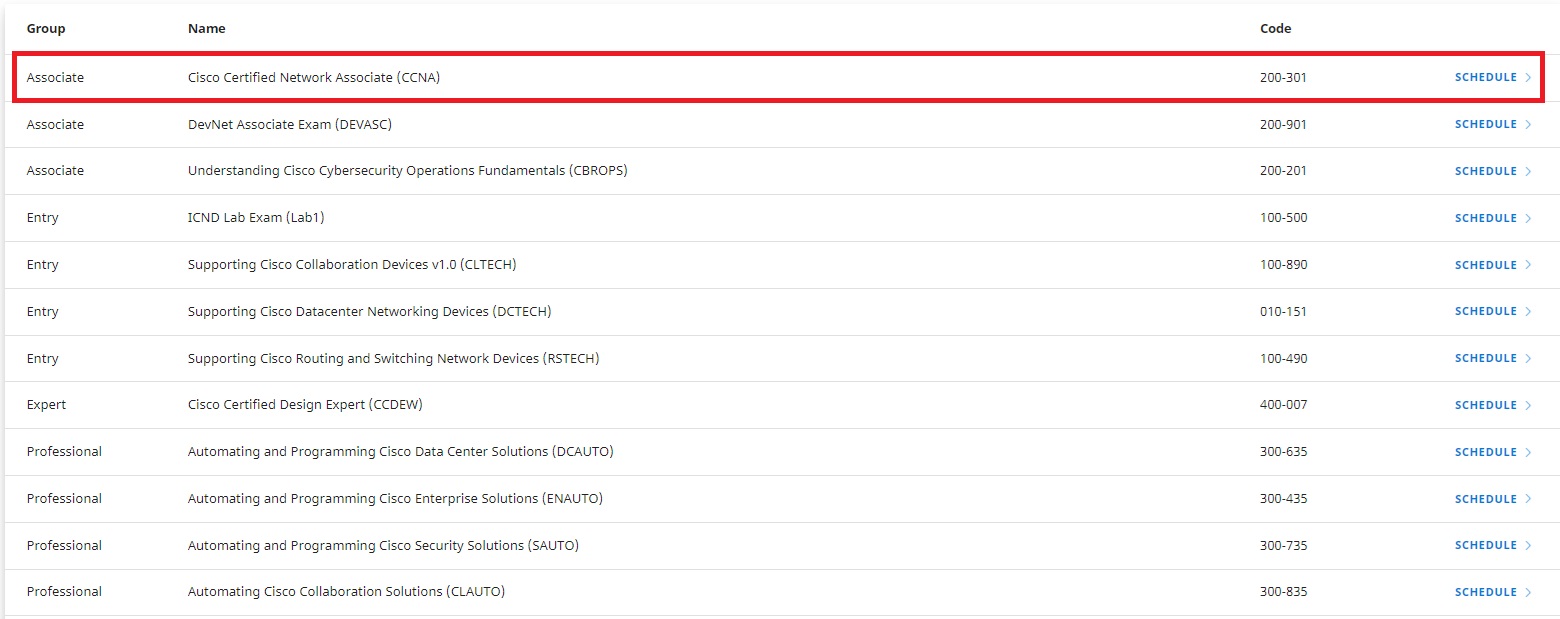Click the Name column header
The image size is (1560, 619).
[x=207, y=29]
